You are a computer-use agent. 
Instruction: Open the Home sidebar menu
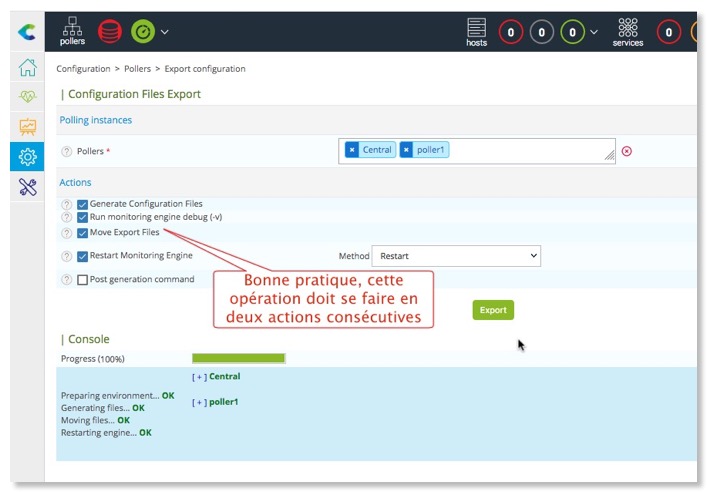[x=27, y=68]
